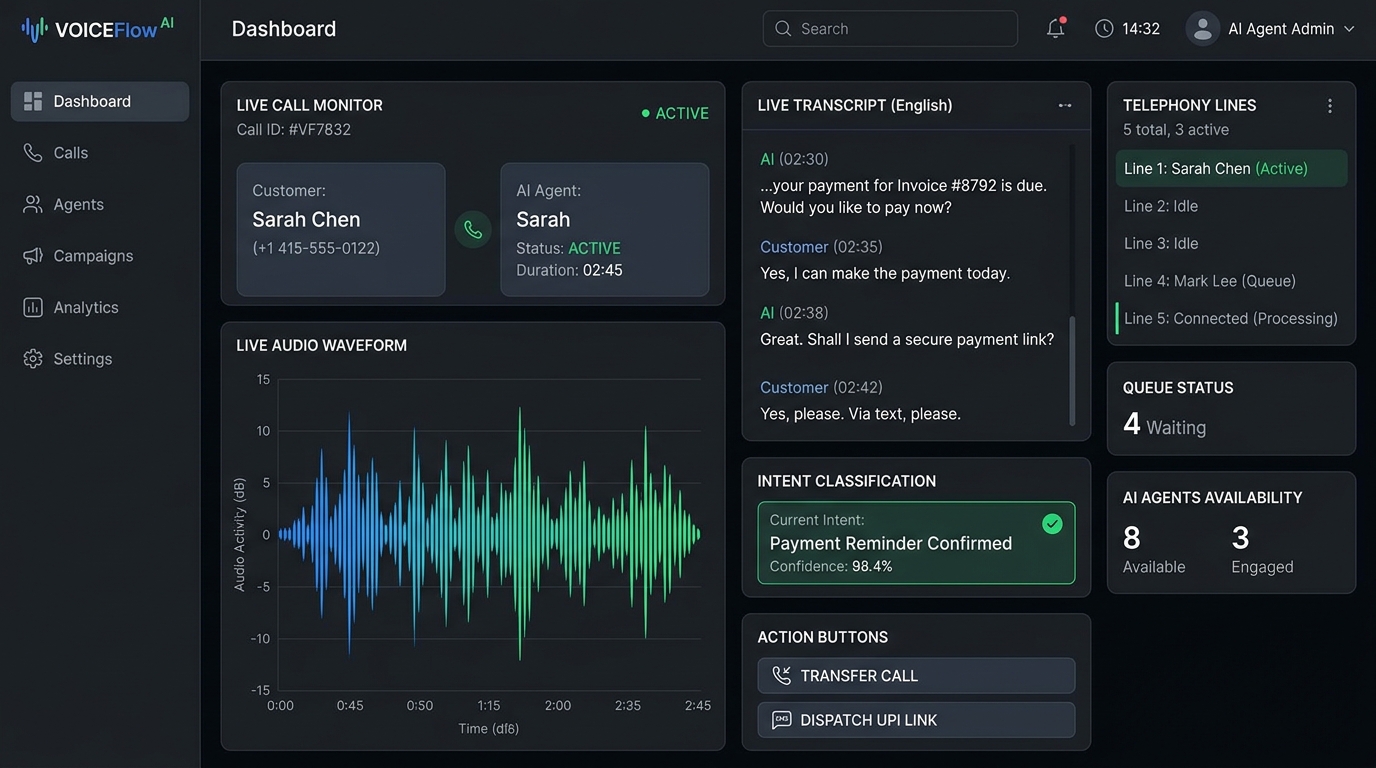This screenshot has width=1376, height=768.
Task: Select Line 4: Mark Lee (Queue)
Action: coord(1232,281)
